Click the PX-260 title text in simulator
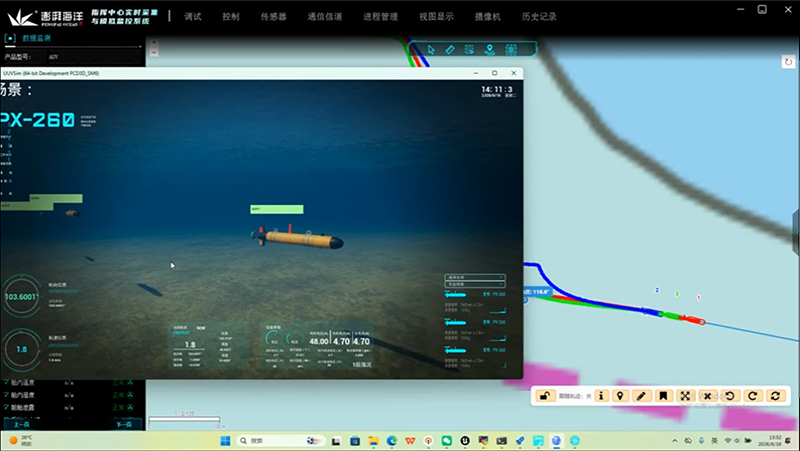This screenshot has height=451, width=800. pos(38,120)
